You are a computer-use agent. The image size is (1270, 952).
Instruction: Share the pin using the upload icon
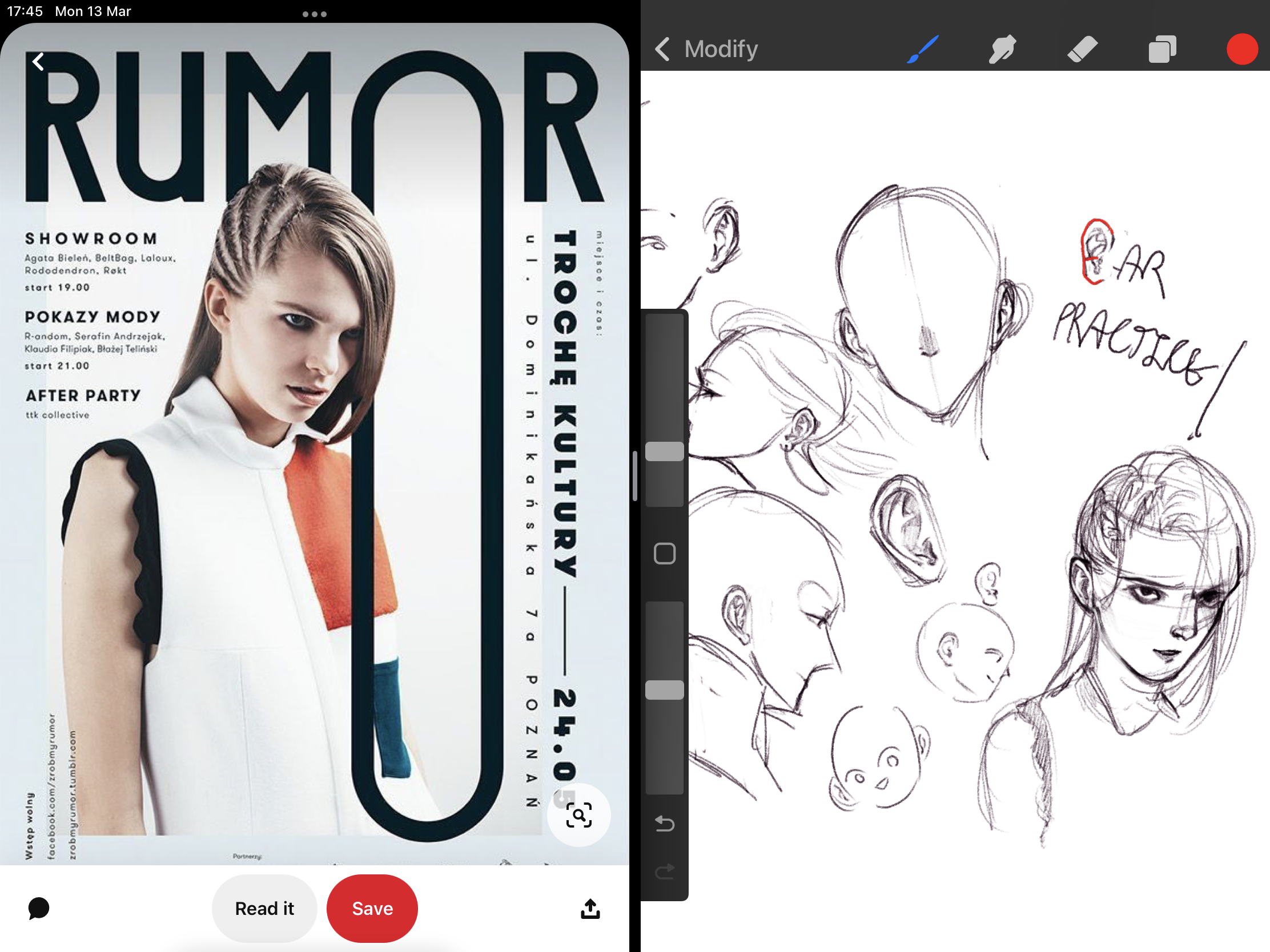click(590, 909)
